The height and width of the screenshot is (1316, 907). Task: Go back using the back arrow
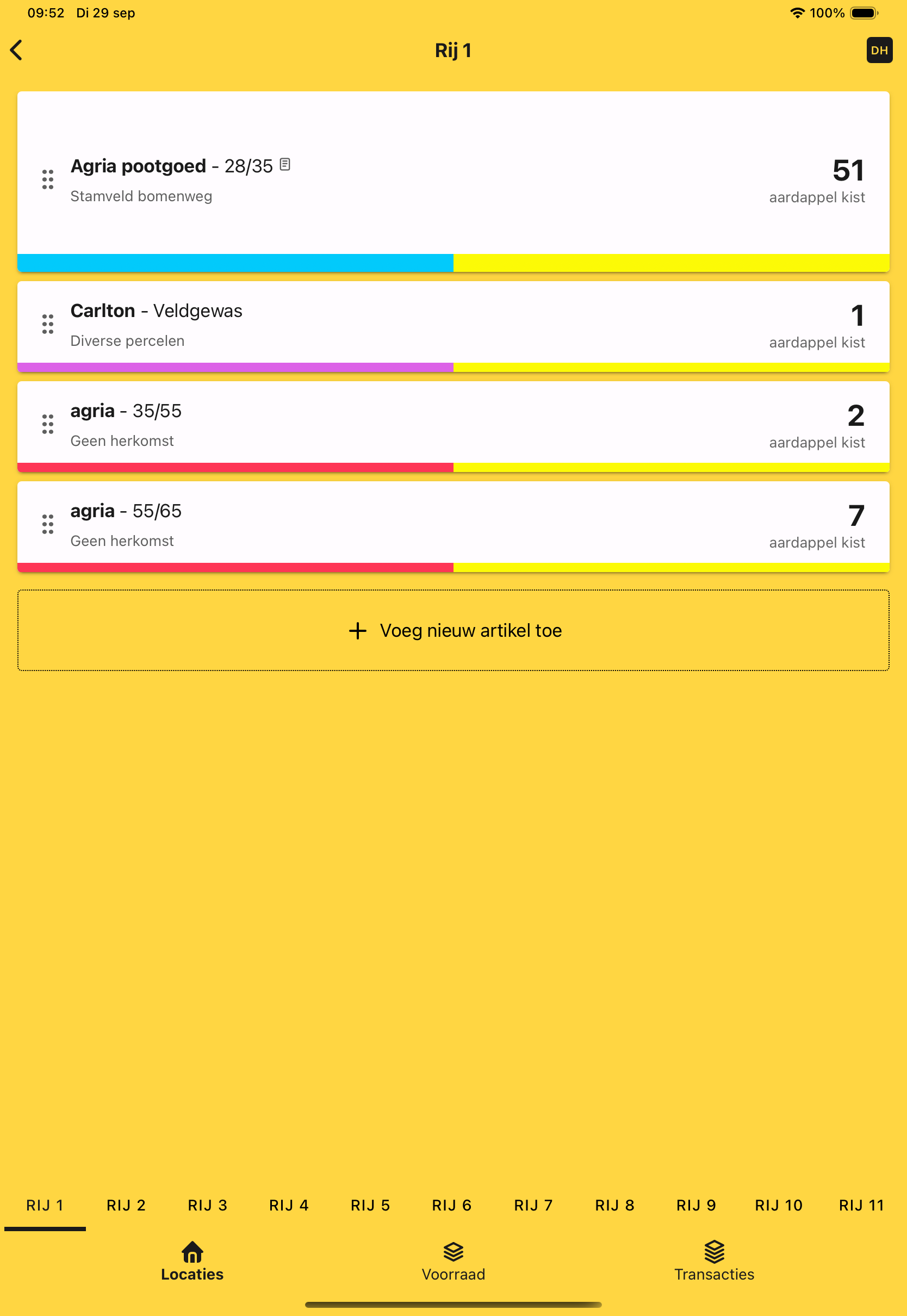point(16,50)
